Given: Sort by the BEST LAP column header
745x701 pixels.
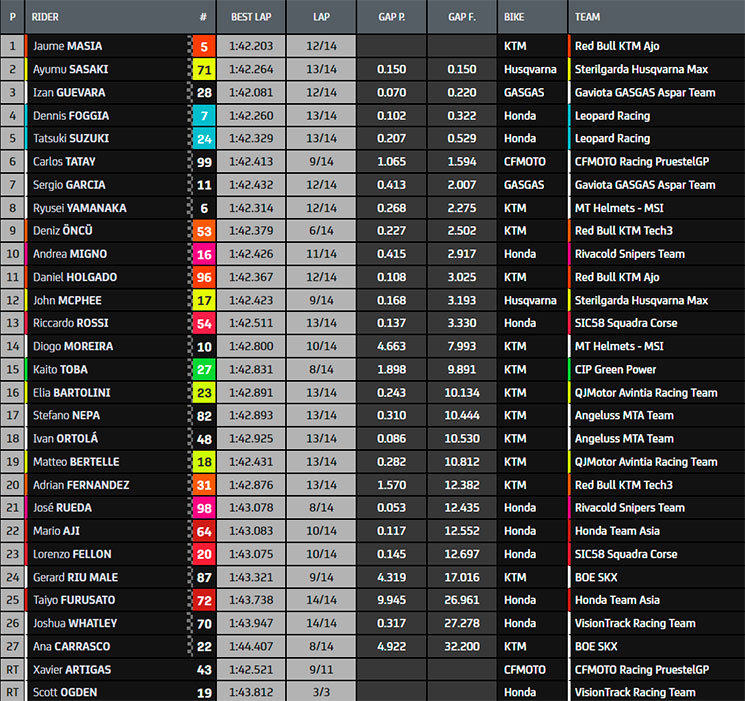Looking at the screenshot, I should [x=251, y=17].
